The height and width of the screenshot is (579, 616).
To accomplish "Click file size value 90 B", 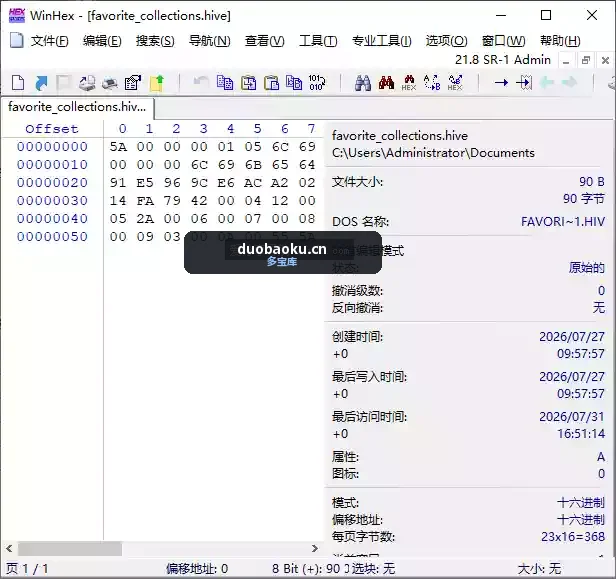I will (592, 181).
